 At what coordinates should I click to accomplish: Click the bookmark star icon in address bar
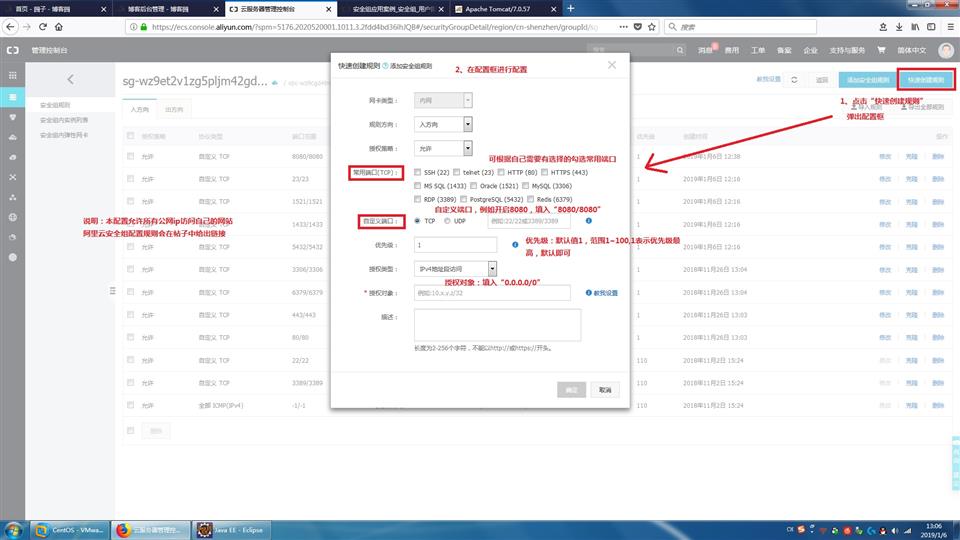(651, 27)
